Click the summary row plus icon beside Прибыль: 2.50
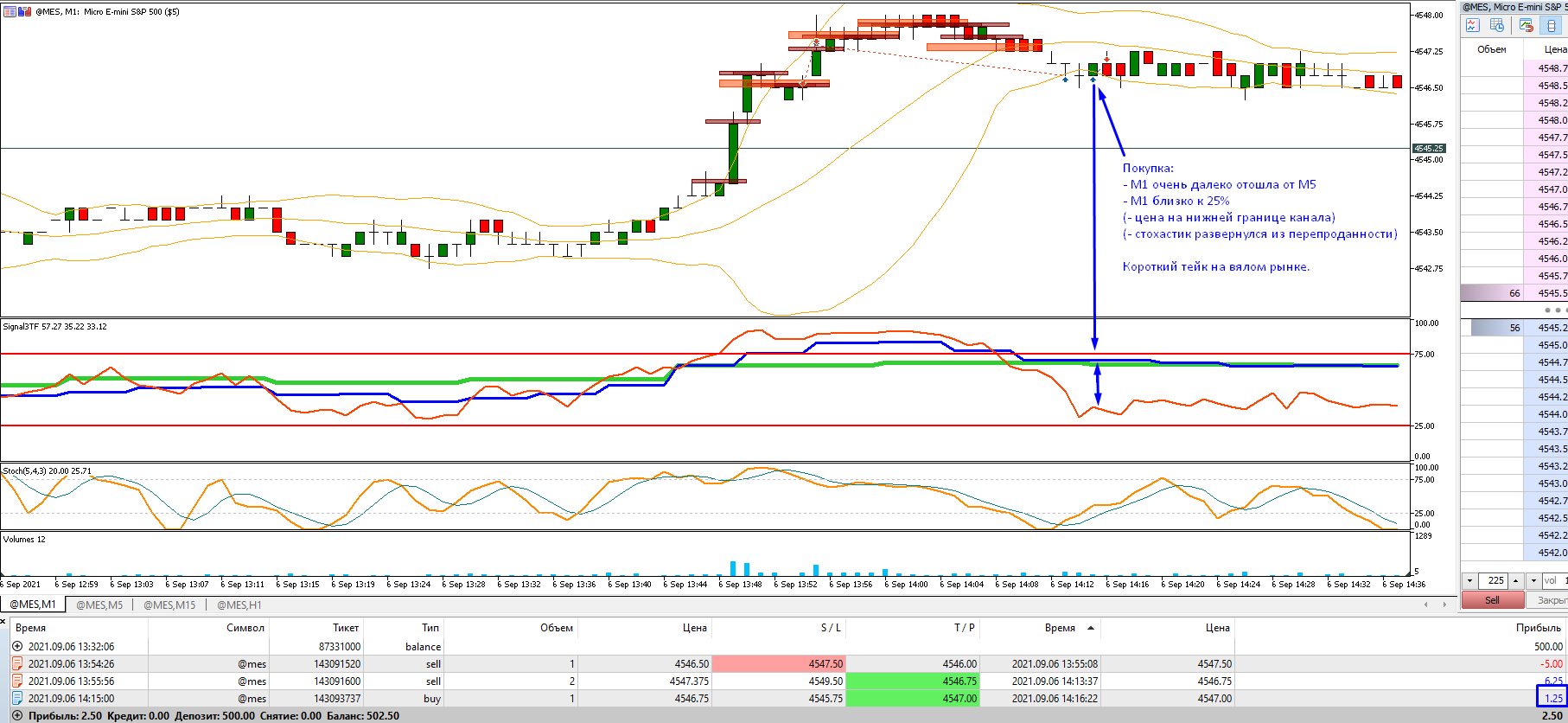 17,715
